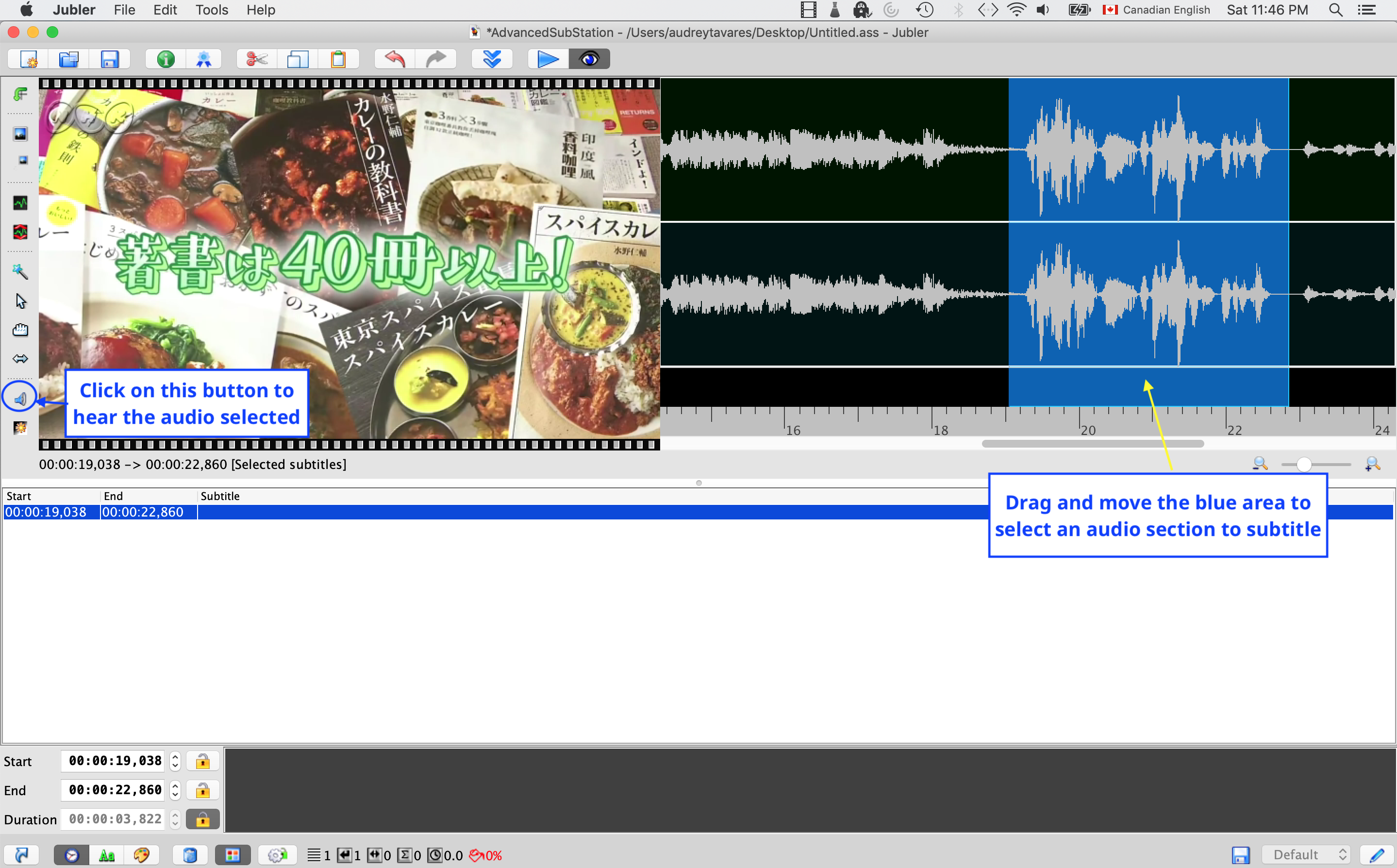Open the File menu
Viewport: 1397px width, 868px height.
[124, 10]
